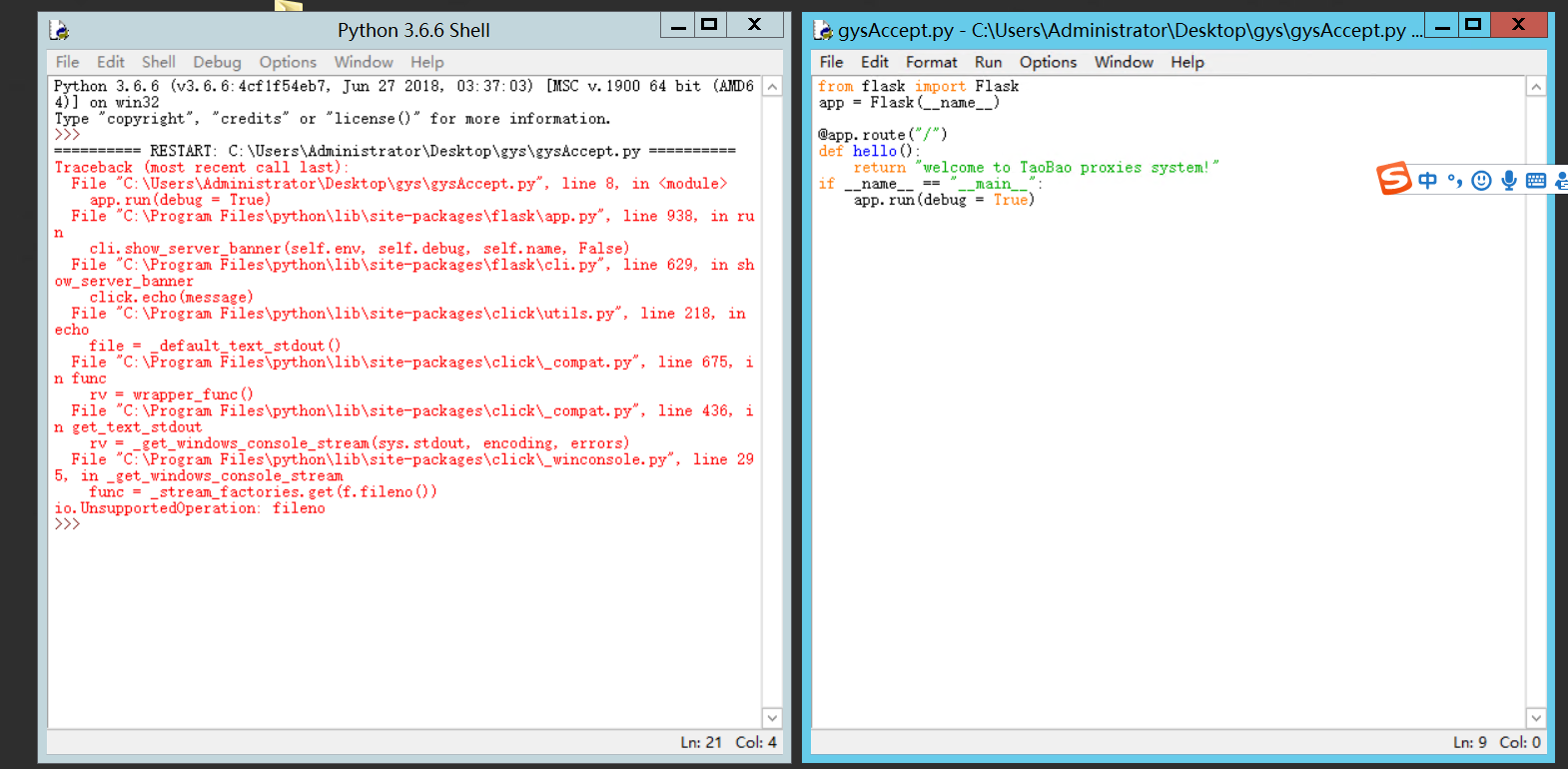Click 'rv = wrapper_func()' traceback line
The height and width of the screenshot is (769, 1568).
(x=171, y=394)
